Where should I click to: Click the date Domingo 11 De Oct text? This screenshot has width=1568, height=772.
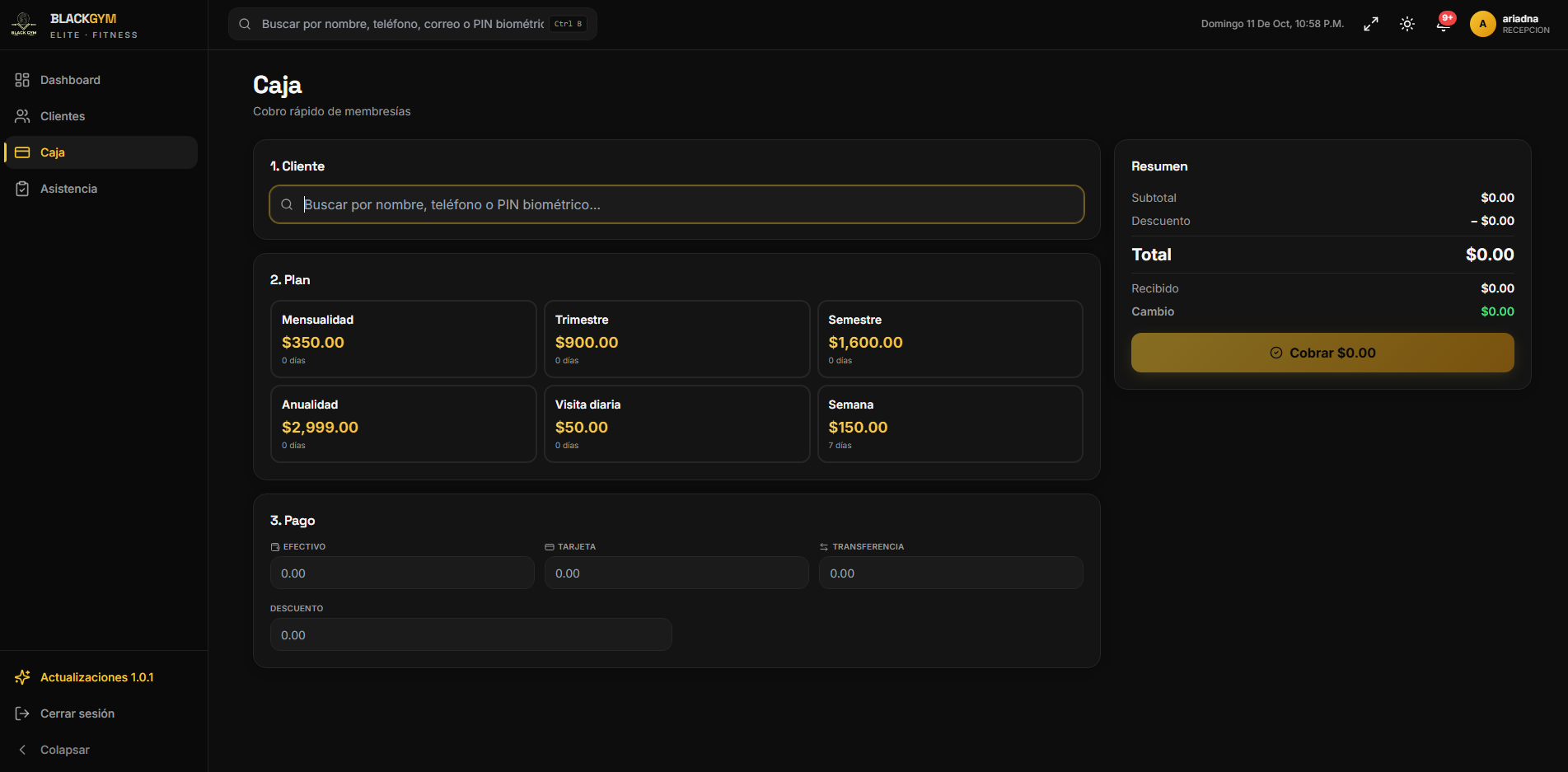pyautogui.click(x=1272, y=24)
